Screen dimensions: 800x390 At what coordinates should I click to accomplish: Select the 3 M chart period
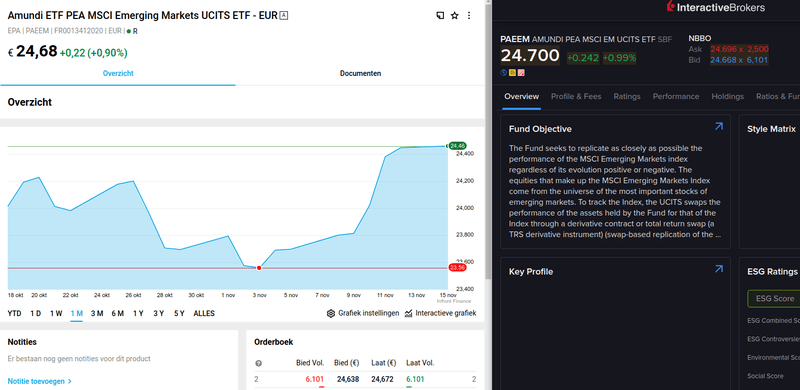97,313
